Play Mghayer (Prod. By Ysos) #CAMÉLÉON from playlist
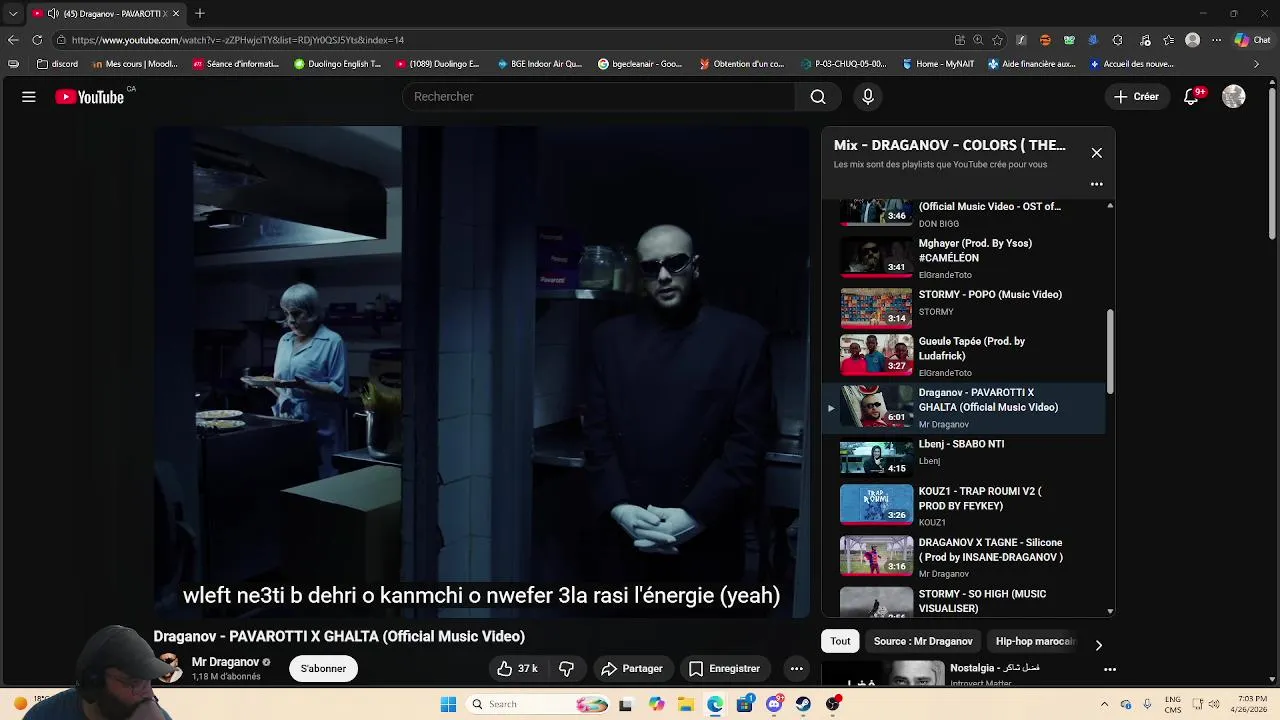Viewport: 1280px width, 720px height. click(964, 259)
